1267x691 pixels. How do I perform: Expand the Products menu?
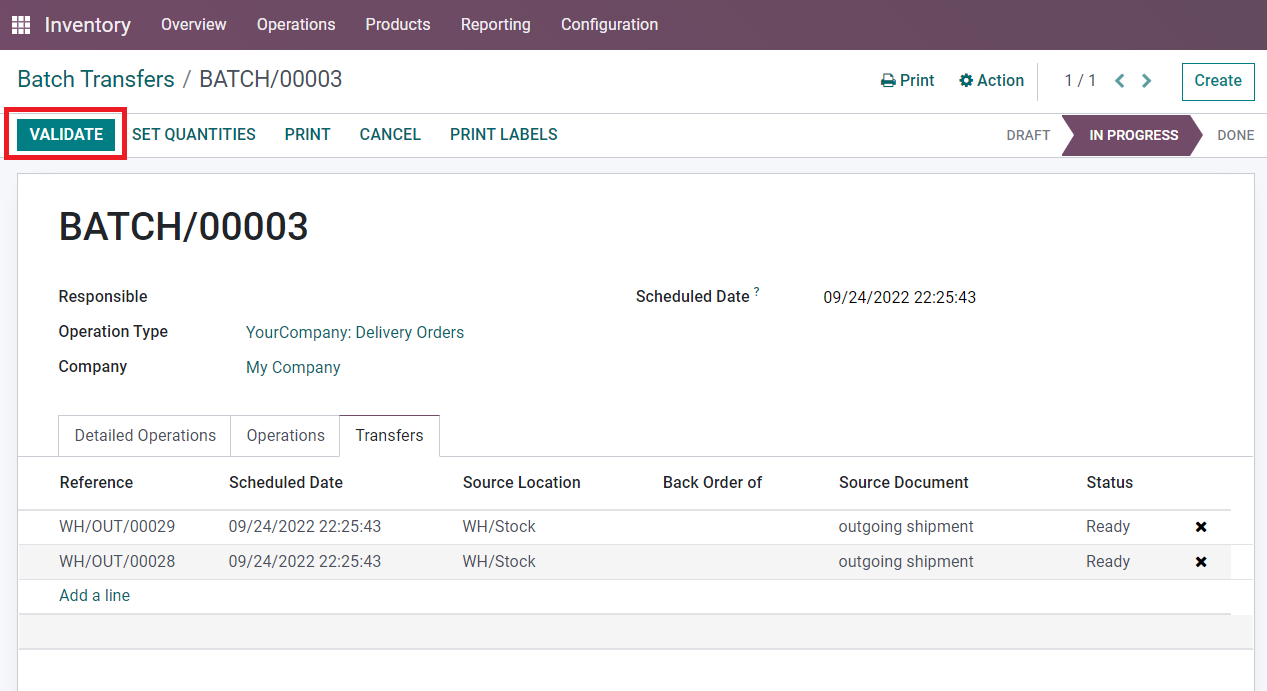[397, 25]
